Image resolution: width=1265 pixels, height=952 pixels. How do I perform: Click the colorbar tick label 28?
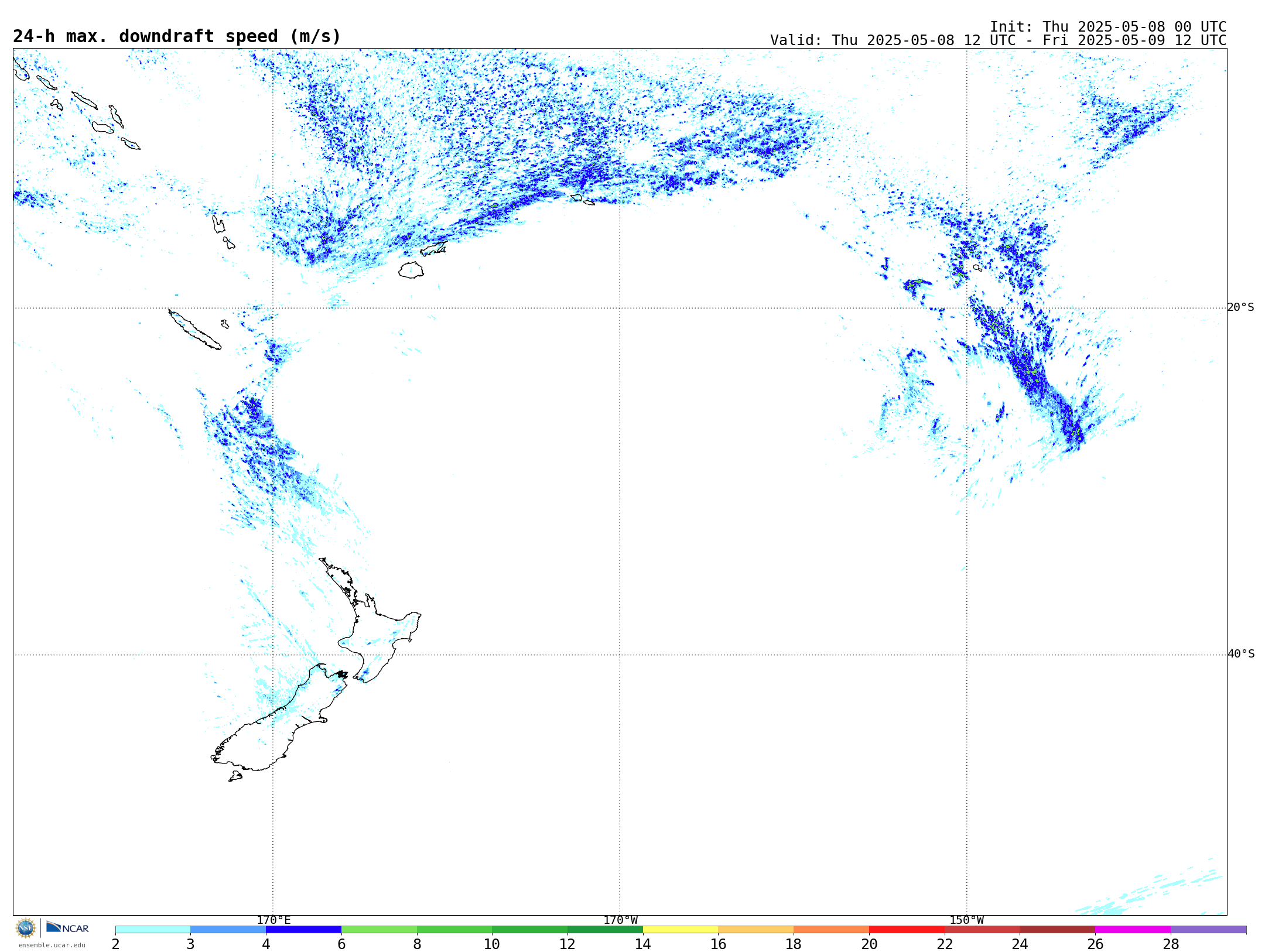point(1171,944)
